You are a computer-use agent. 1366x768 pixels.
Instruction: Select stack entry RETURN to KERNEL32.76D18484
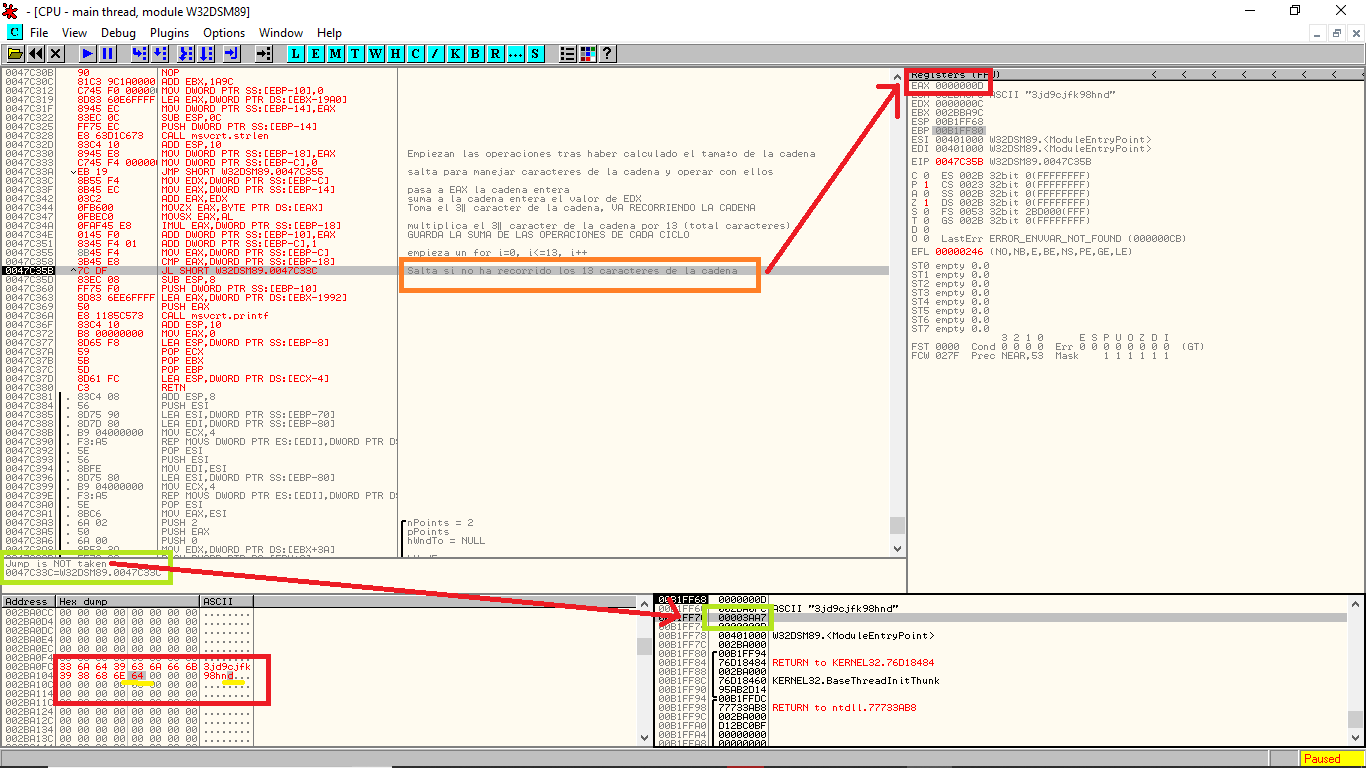pos(853,663)
